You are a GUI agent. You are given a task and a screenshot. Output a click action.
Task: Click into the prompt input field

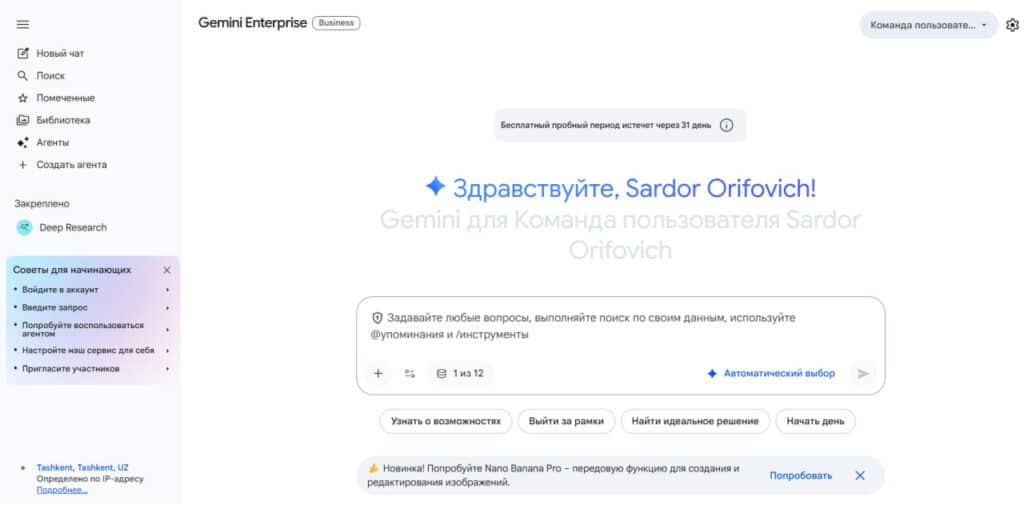pos(620,326)
